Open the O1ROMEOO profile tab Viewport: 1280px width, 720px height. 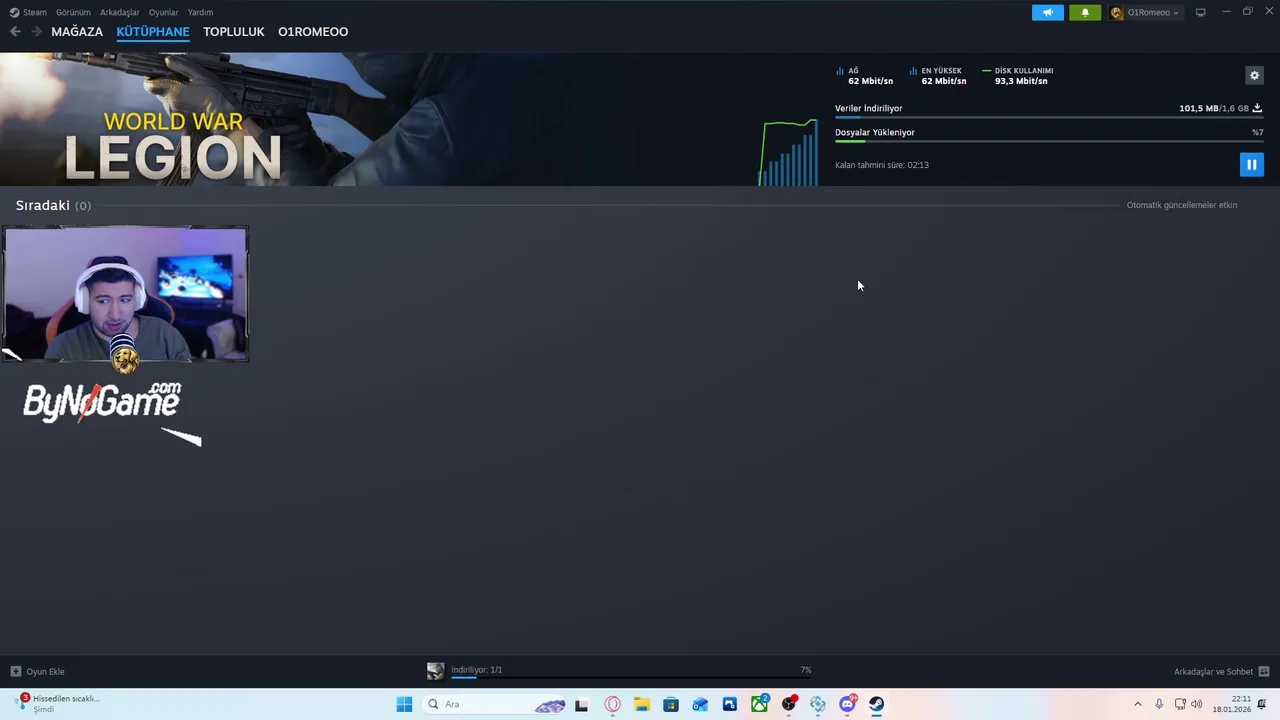pyautogui.click(x=313, y=32)
